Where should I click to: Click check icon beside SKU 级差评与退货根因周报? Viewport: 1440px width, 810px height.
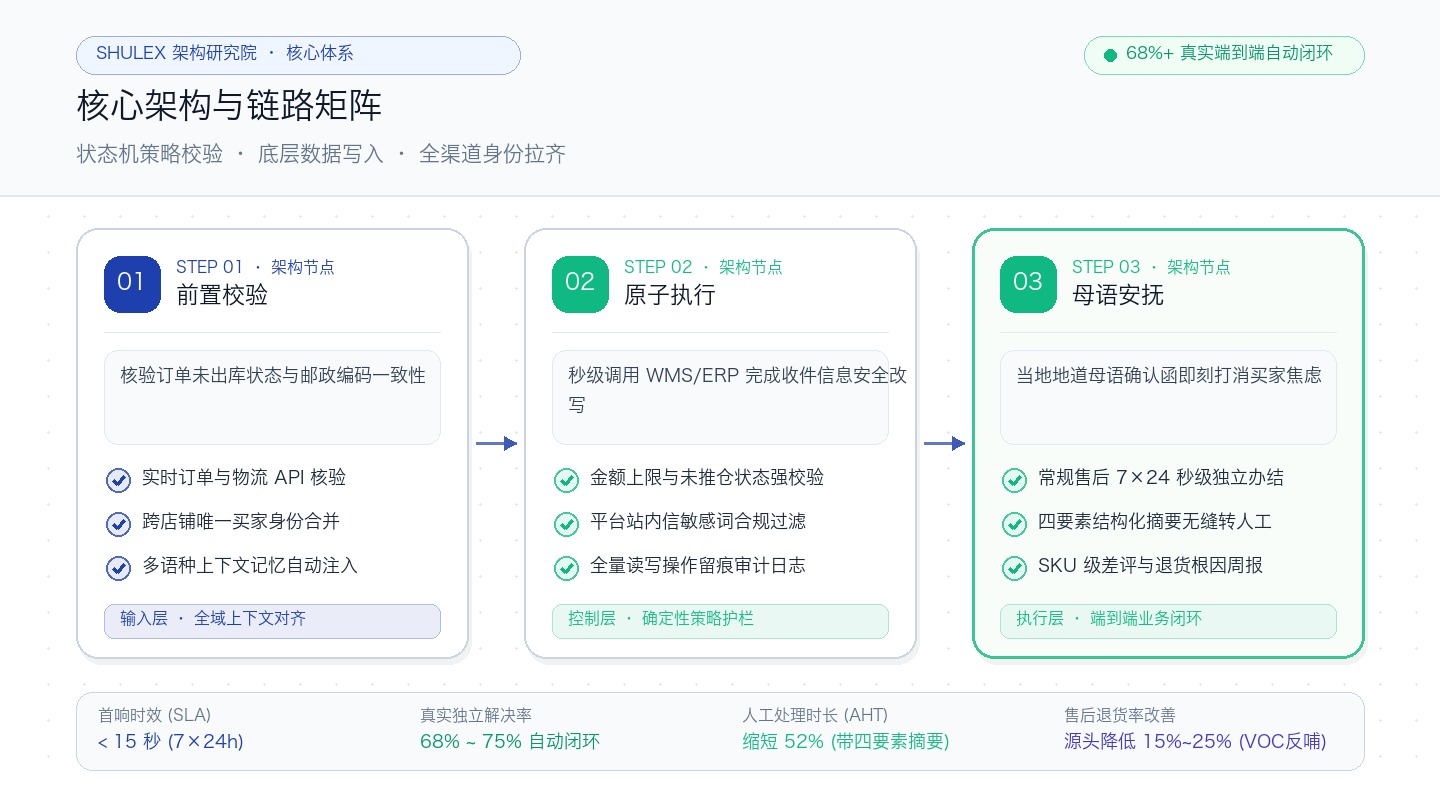1014,568
